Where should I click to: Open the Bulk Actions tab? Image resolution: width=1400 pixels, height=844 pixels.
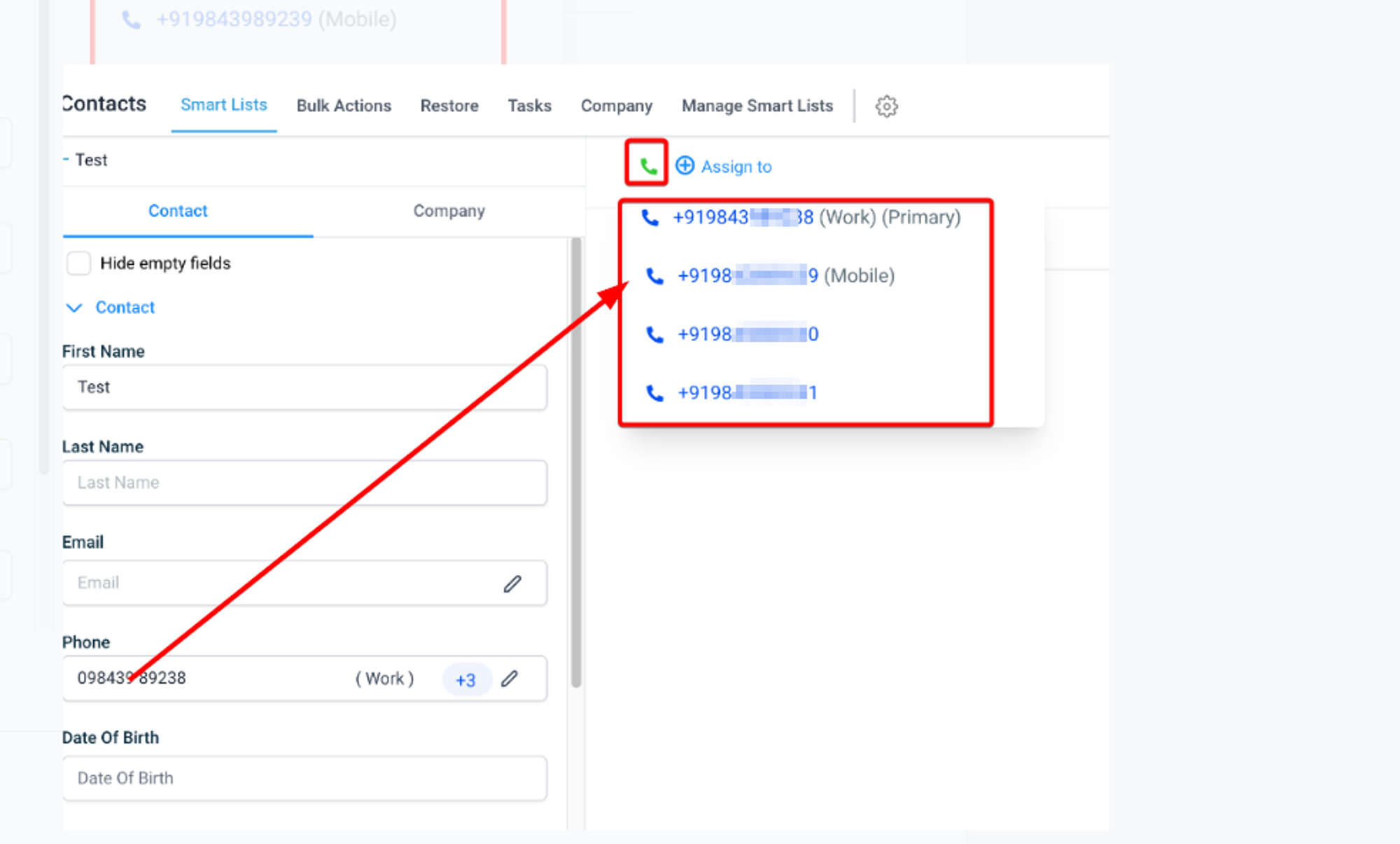pyautogui.click(x=344, y=106)
